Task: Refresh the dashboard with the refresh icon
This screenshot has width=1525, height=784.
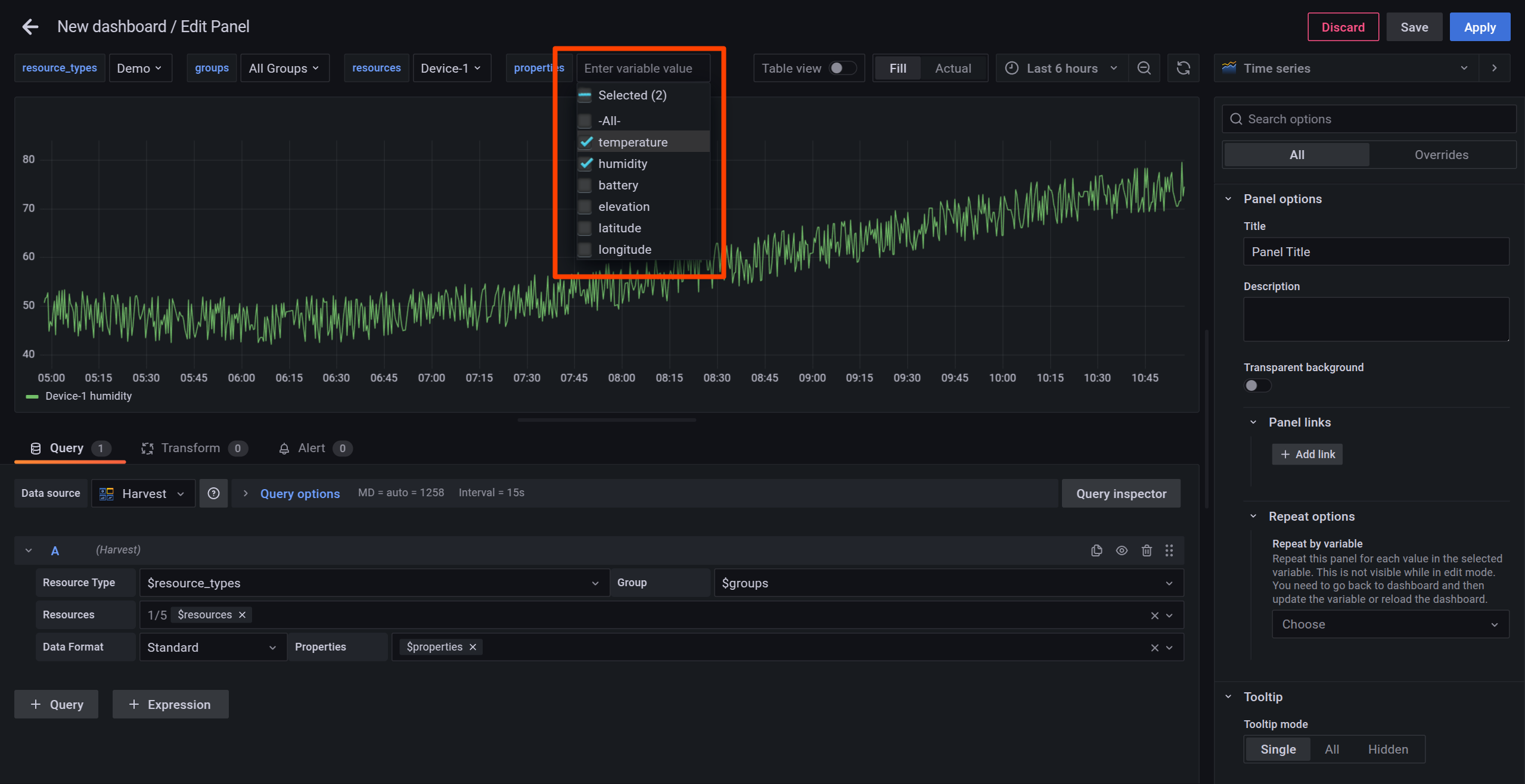Action: pos(1183,68)
